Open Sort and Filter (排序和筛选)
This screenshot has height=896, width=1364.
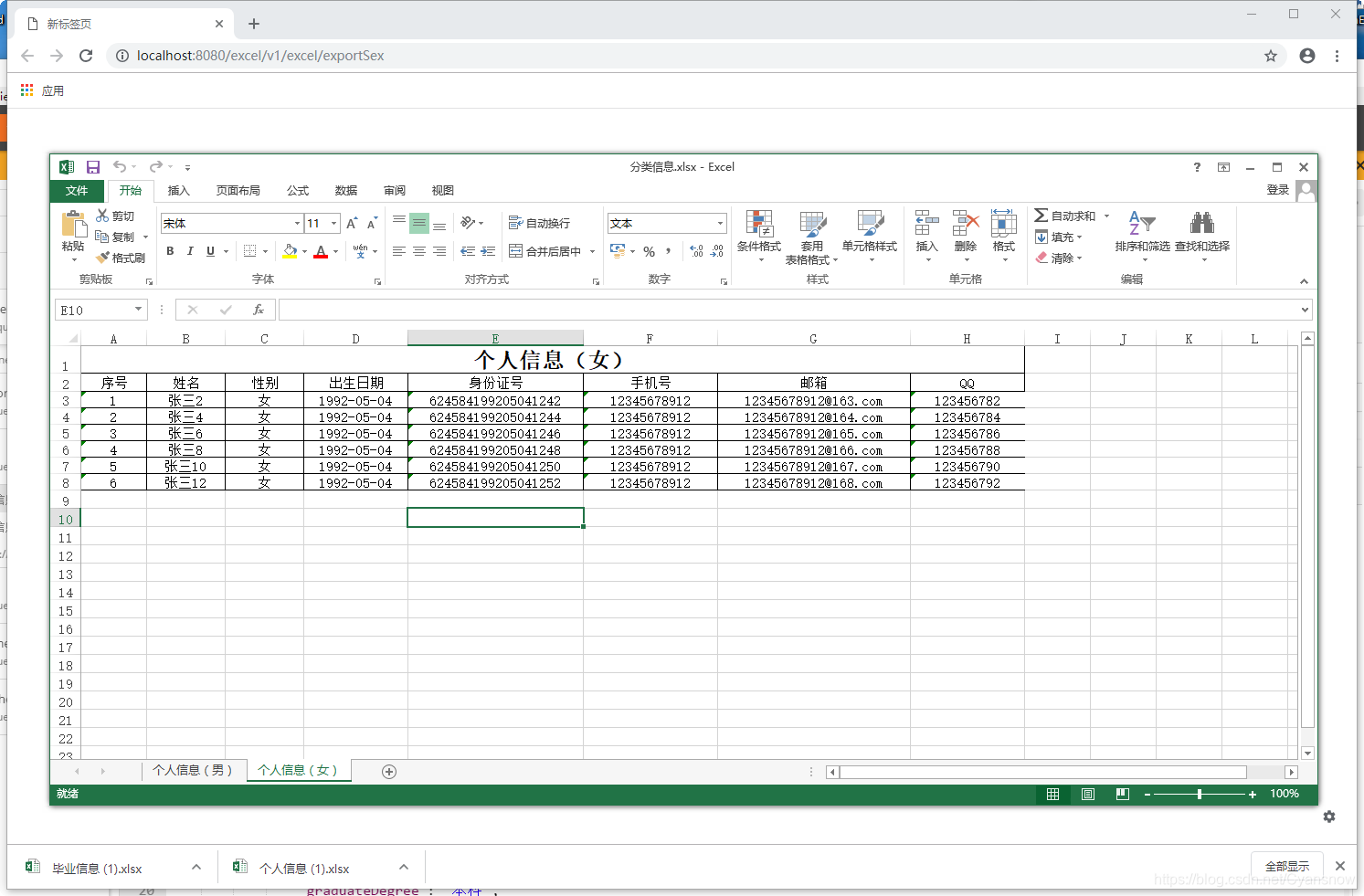[1142, 237]
